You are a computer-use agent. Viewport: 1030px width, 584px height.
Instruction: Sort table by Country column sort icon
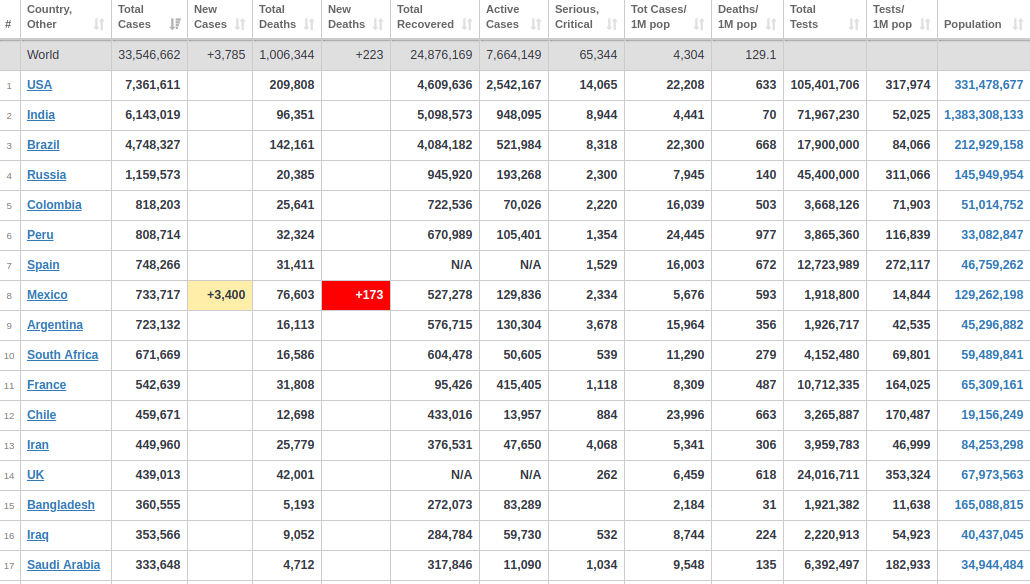coord(99,24)
